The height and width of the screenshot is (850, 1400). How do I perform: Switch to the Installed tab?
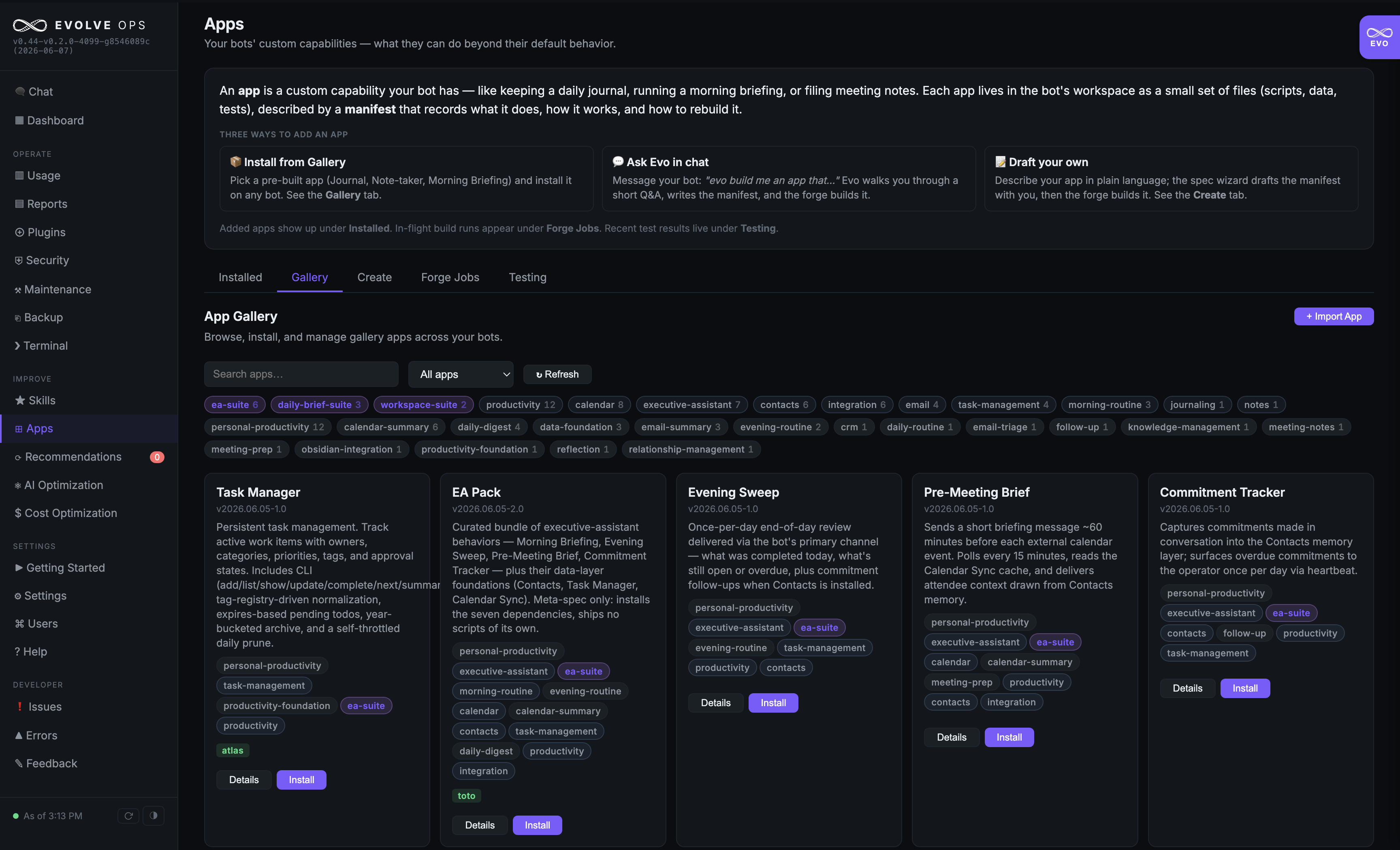240,277
